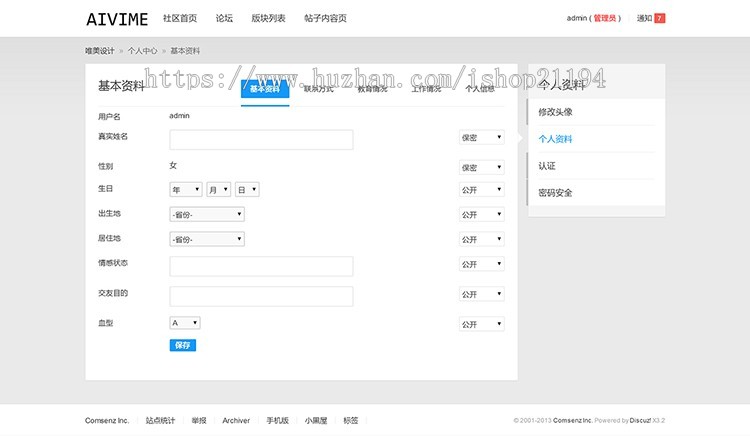Open 小黑屋 in the footer
This screenshot has height=436, width=750.
click(x=316, y=421)
